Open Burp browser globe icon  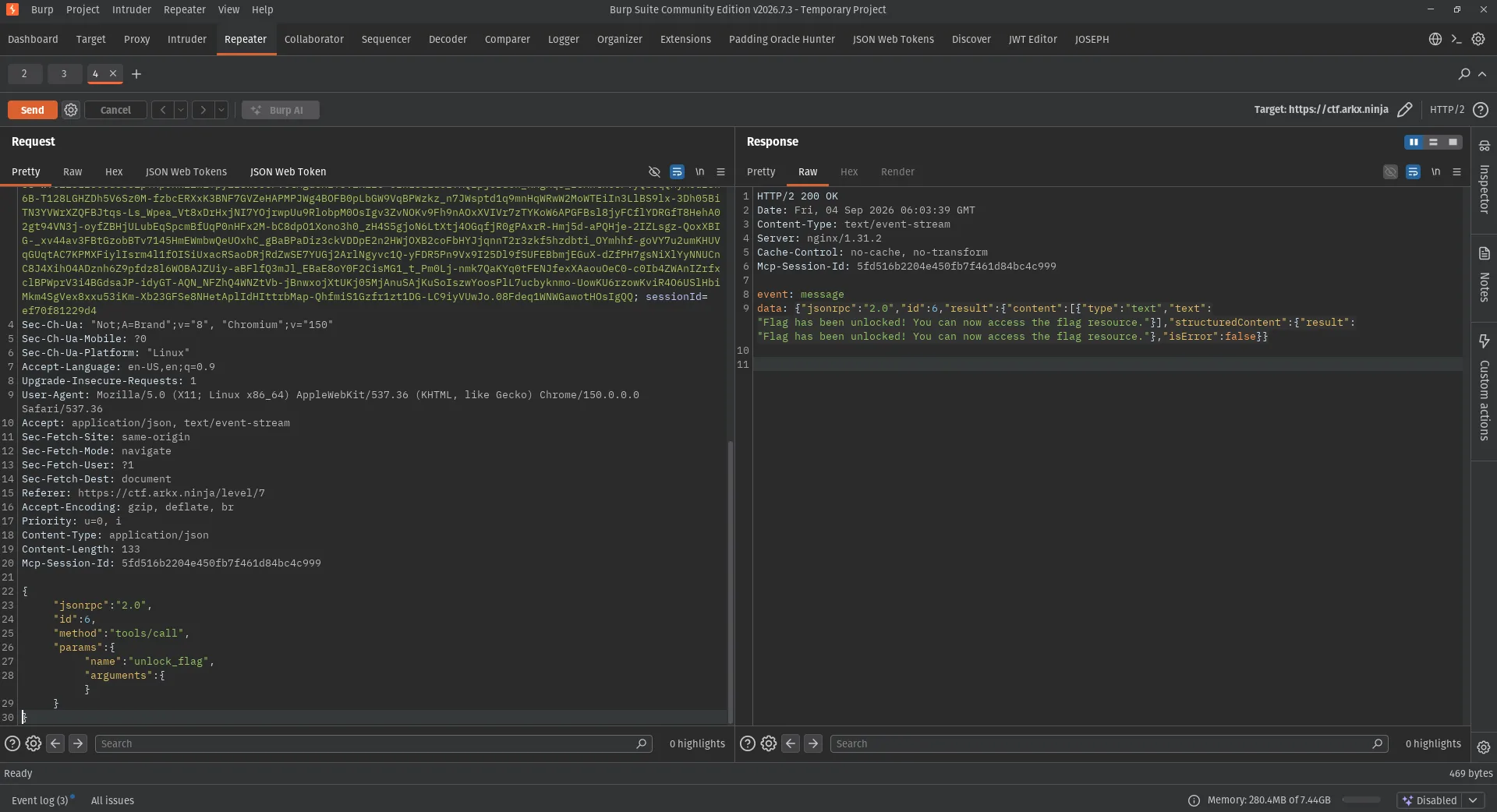tap(1435, 39)
